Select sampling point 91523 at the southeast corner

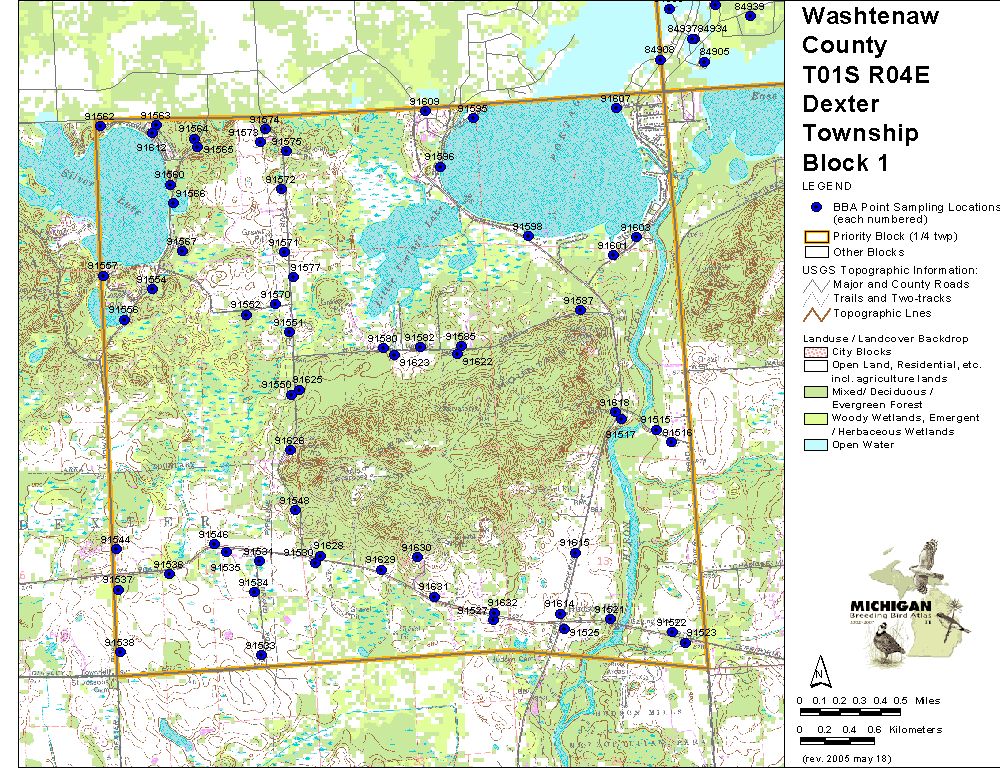pos(685,642)
